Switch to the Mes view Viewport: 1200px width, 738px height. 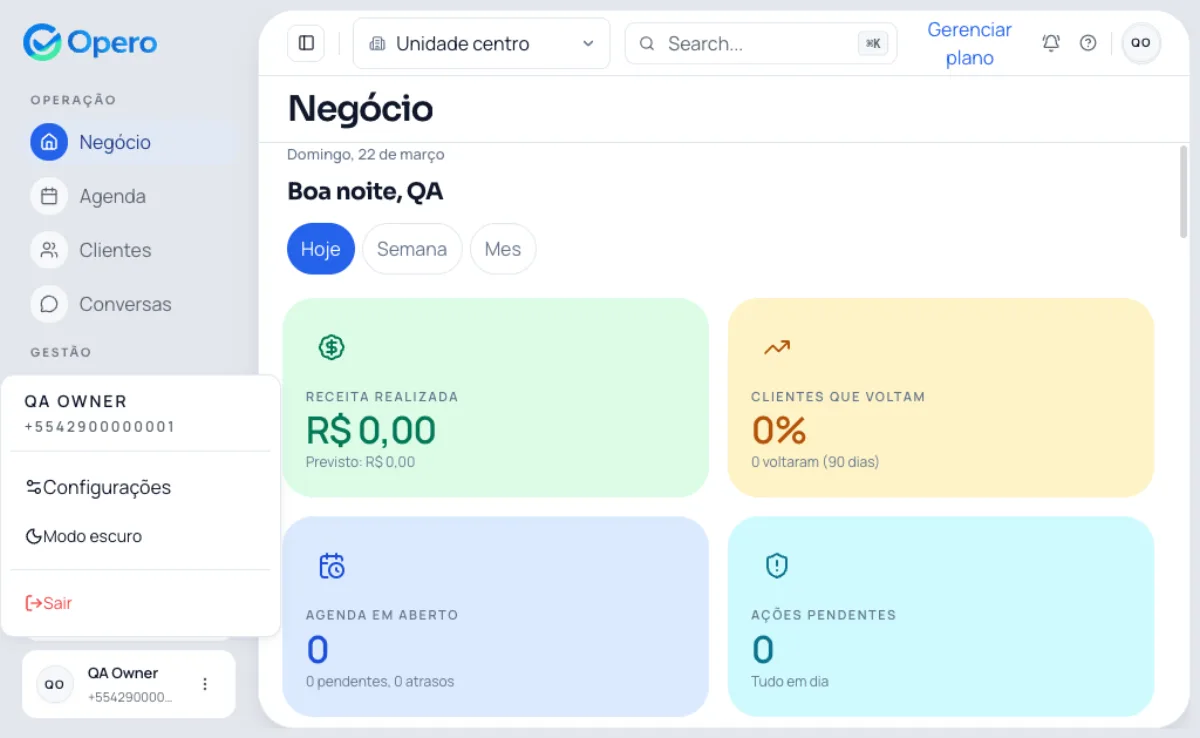pyautogui.click(x=503, y=249)
